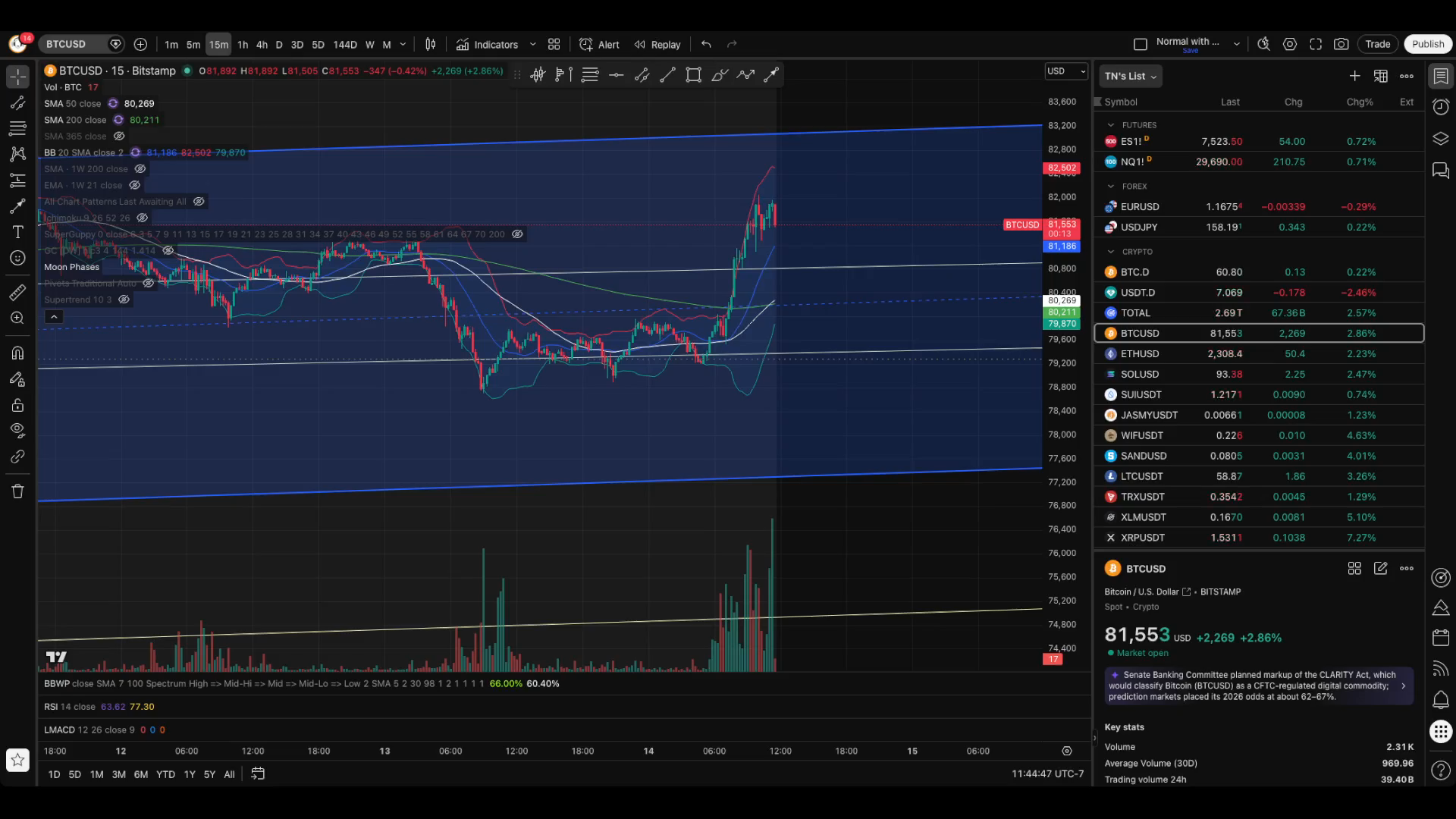Click the Publish button
1456x819 pixels.
pyautogui.click(x=1428, y=44)
